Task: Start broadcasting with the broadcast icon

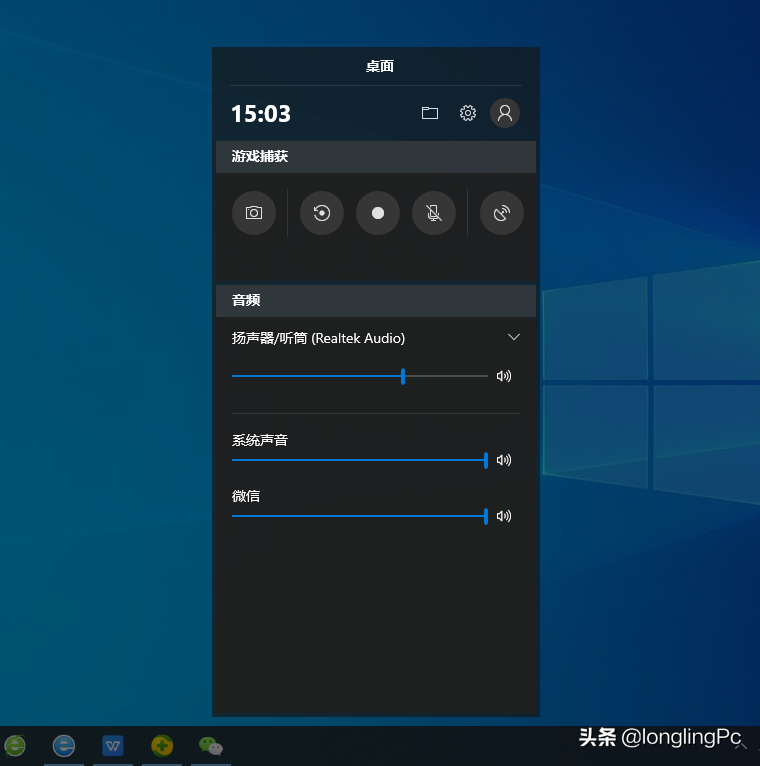Action: pos(502,213)
